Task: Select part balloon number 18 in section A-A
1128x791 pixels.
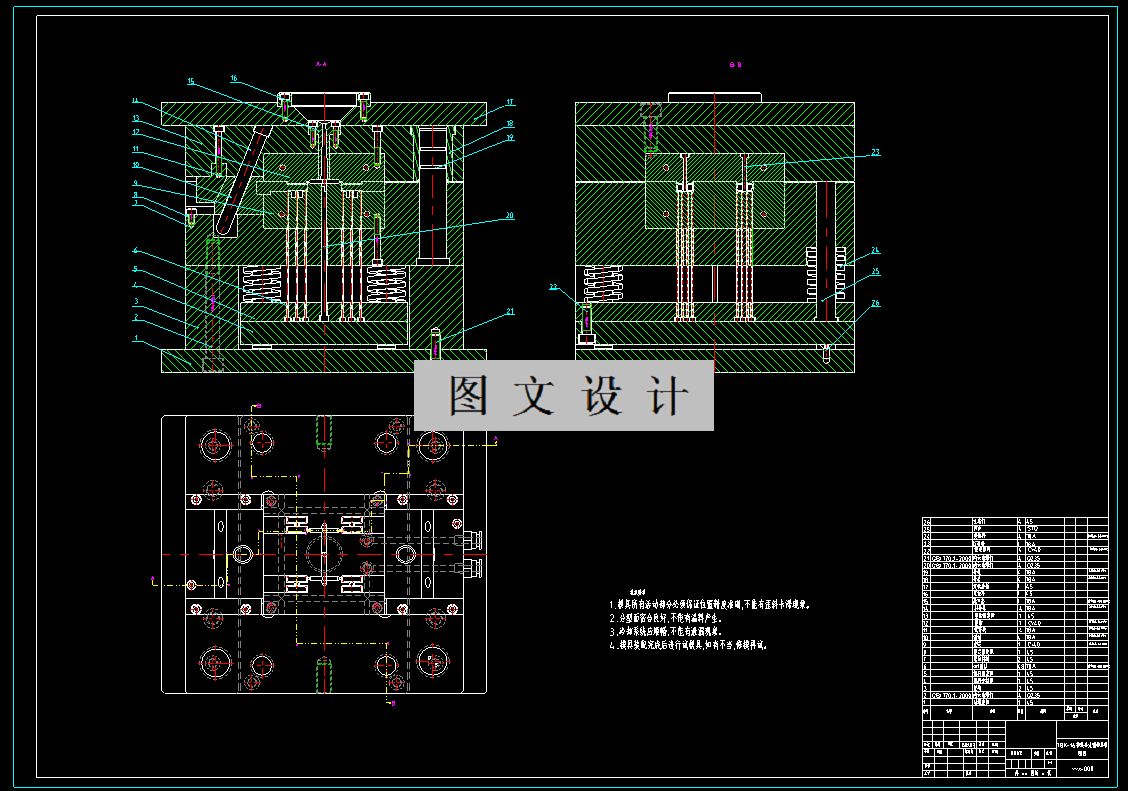Action: click(x=509, y=124)
